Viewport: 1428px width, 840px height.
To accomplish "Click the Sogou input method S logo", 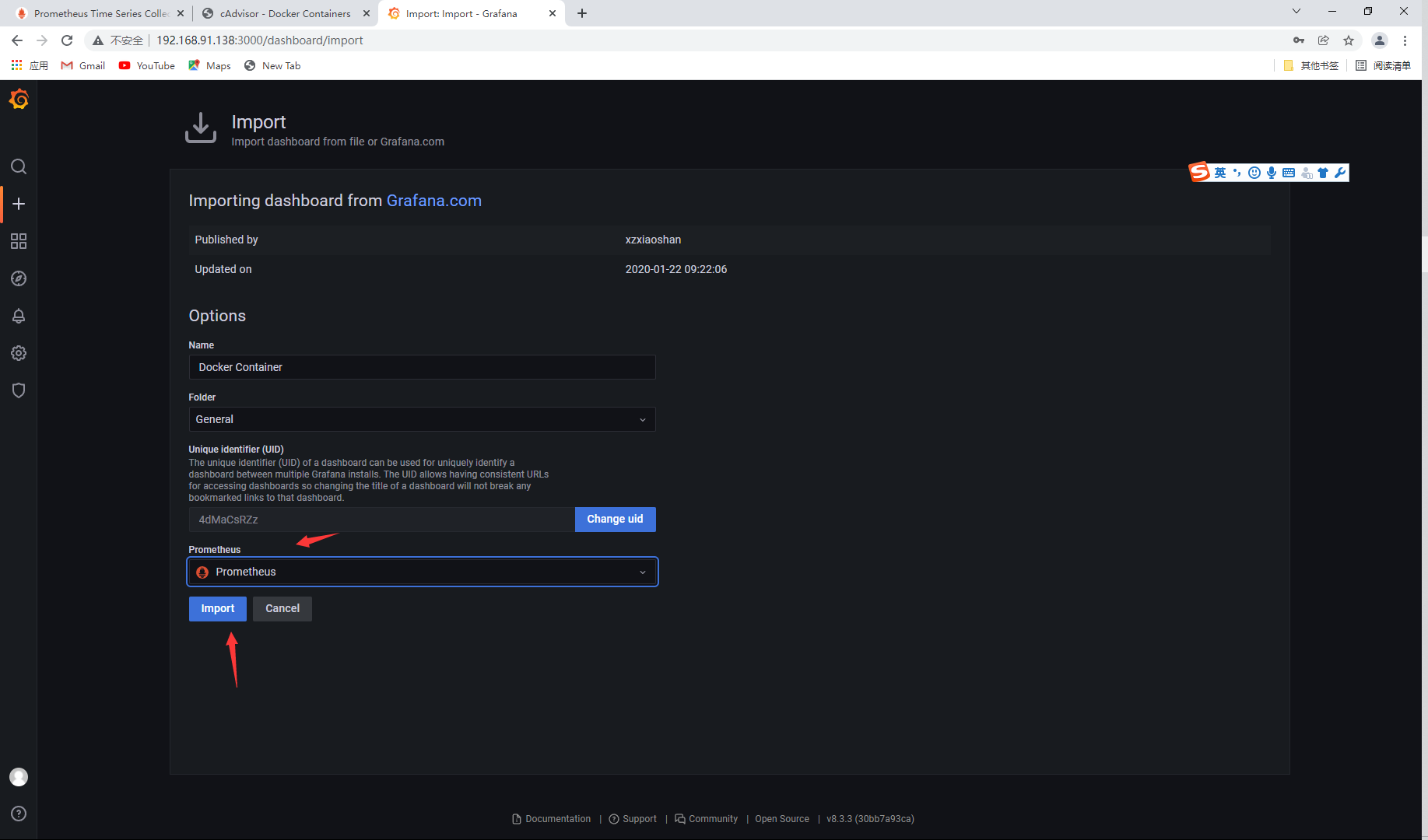I will click(x=1199, y=172).
